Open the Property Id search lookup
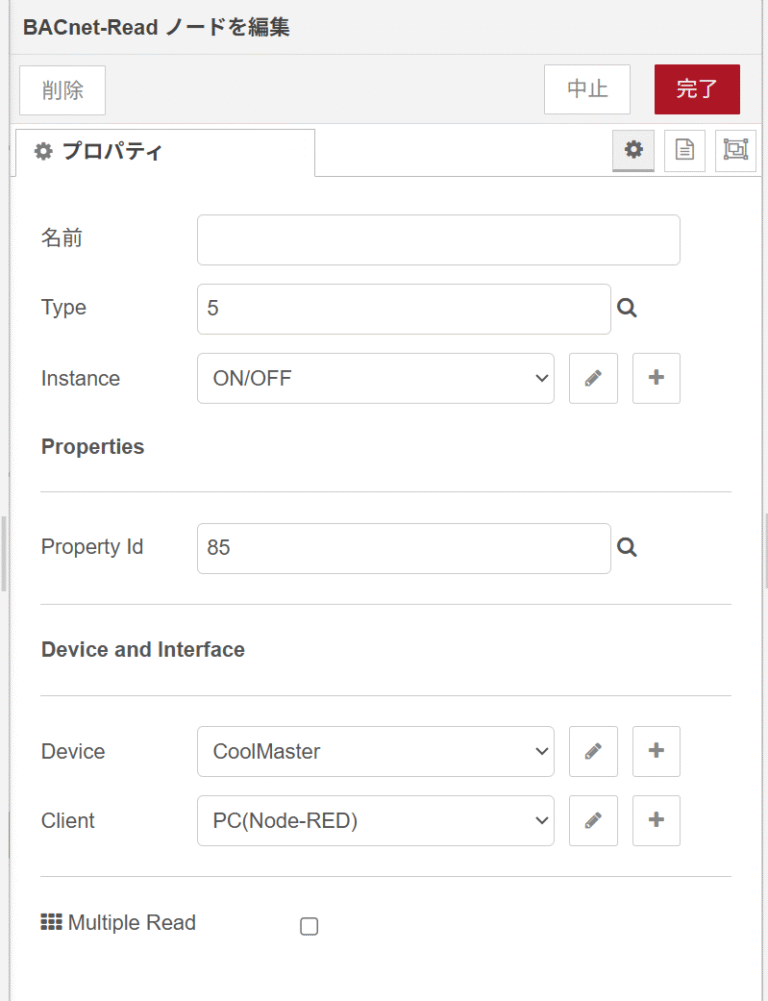768x1001 pixels. click(x=627, y=547)
